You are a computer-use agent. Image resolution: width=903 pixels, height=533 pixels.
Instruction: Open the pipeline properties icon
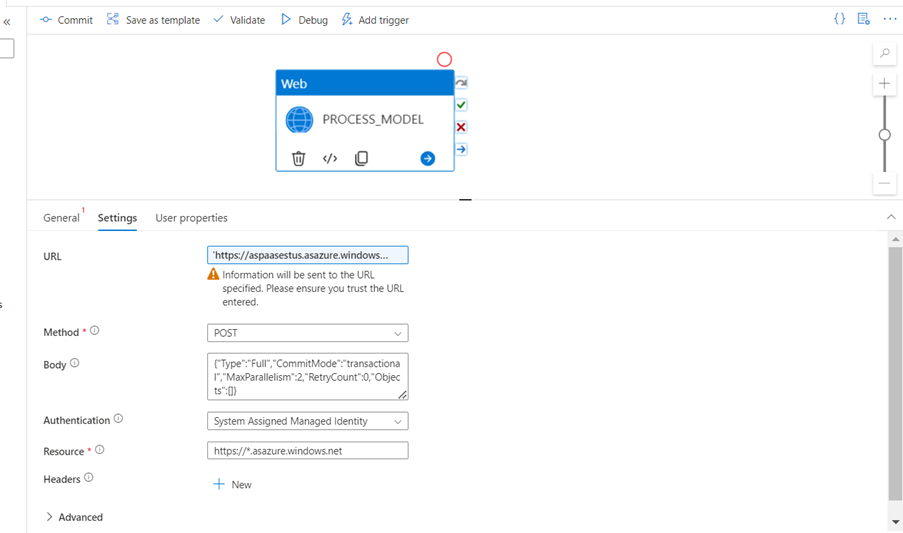[864, 19]
